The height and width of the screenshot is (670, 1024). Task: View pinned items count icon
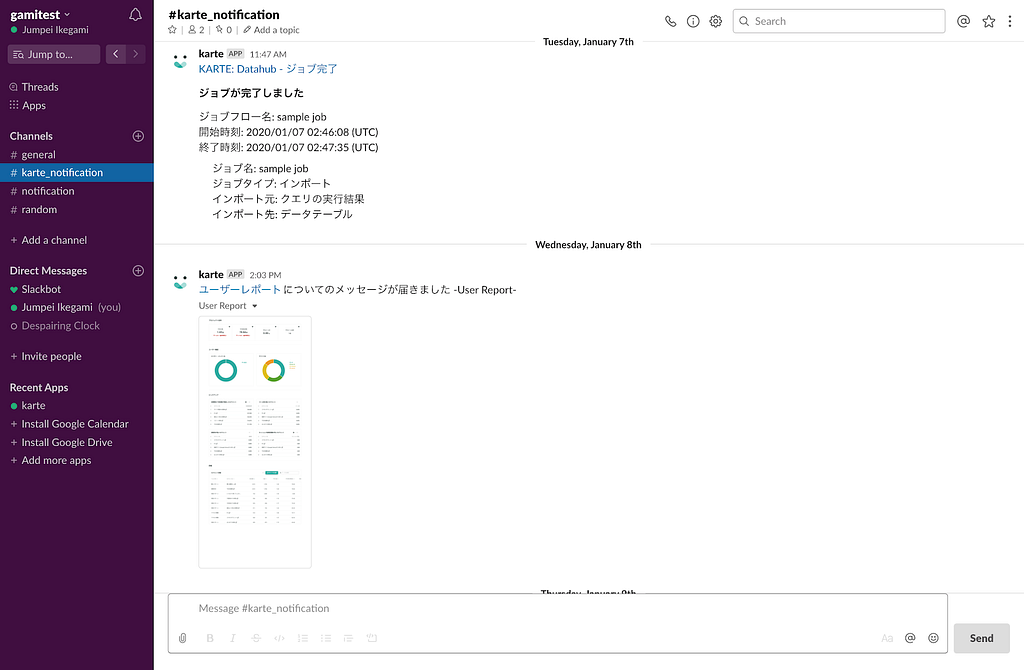(224, 29)
